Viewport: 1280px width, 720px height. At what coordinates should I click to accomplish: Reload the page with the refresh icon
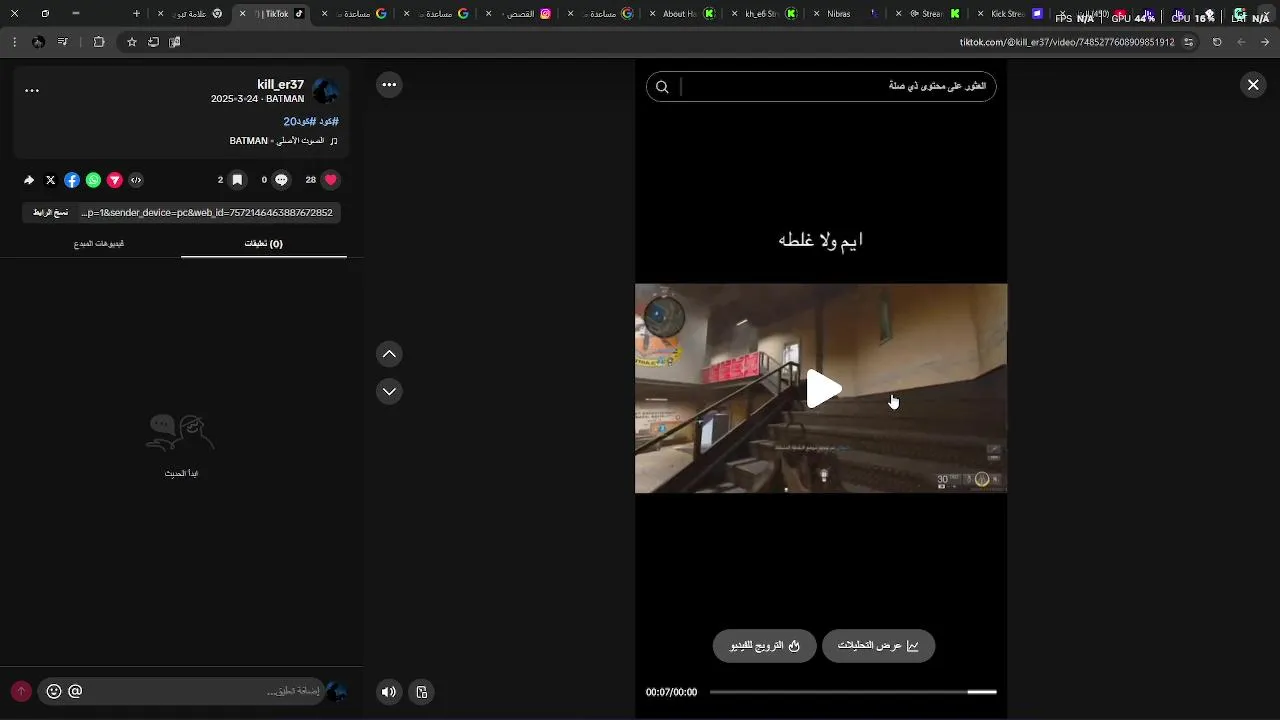pos(1217,42)
